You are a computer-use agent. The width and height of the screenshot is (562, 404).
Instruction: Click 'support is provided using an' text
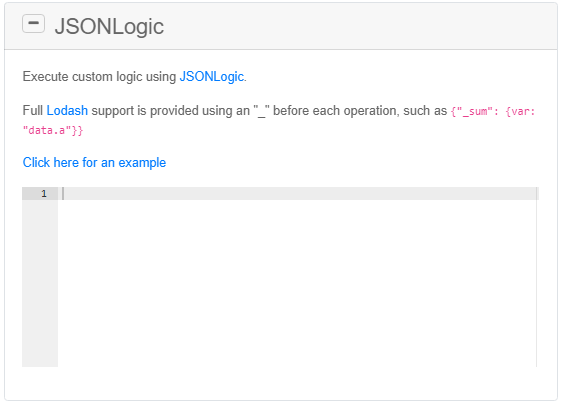coord(171,110)
